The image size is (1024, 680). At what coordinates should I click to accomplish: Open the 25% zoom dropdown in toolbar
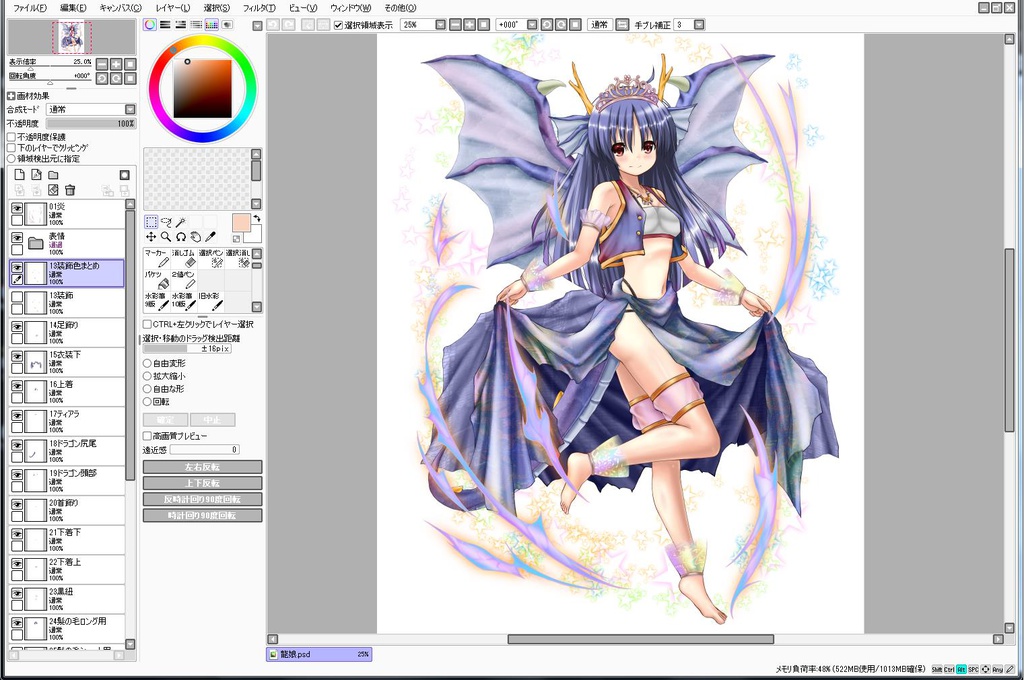click(x=441, y=25)
